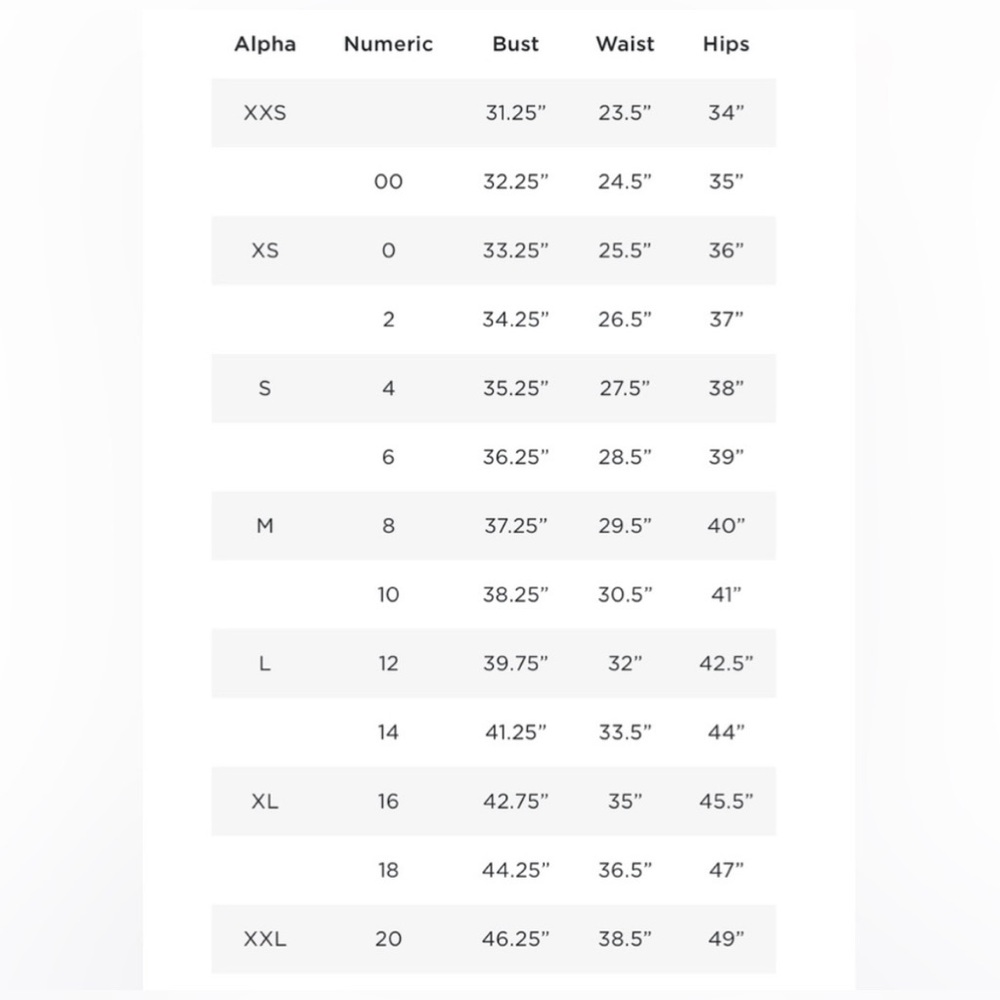Click waist value 26.5"
Viewport: 1000px width, 1000px height.
click(x=624, y=320)
